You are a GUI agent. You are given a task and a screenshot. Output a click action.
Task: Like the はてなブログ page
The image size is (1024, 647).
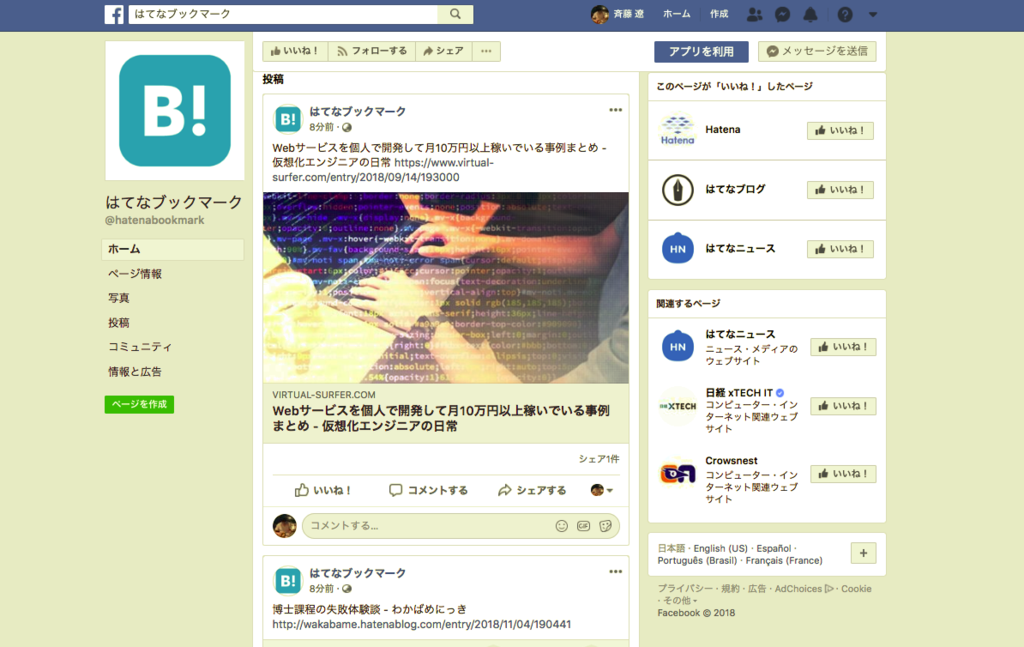pos(840,190)
